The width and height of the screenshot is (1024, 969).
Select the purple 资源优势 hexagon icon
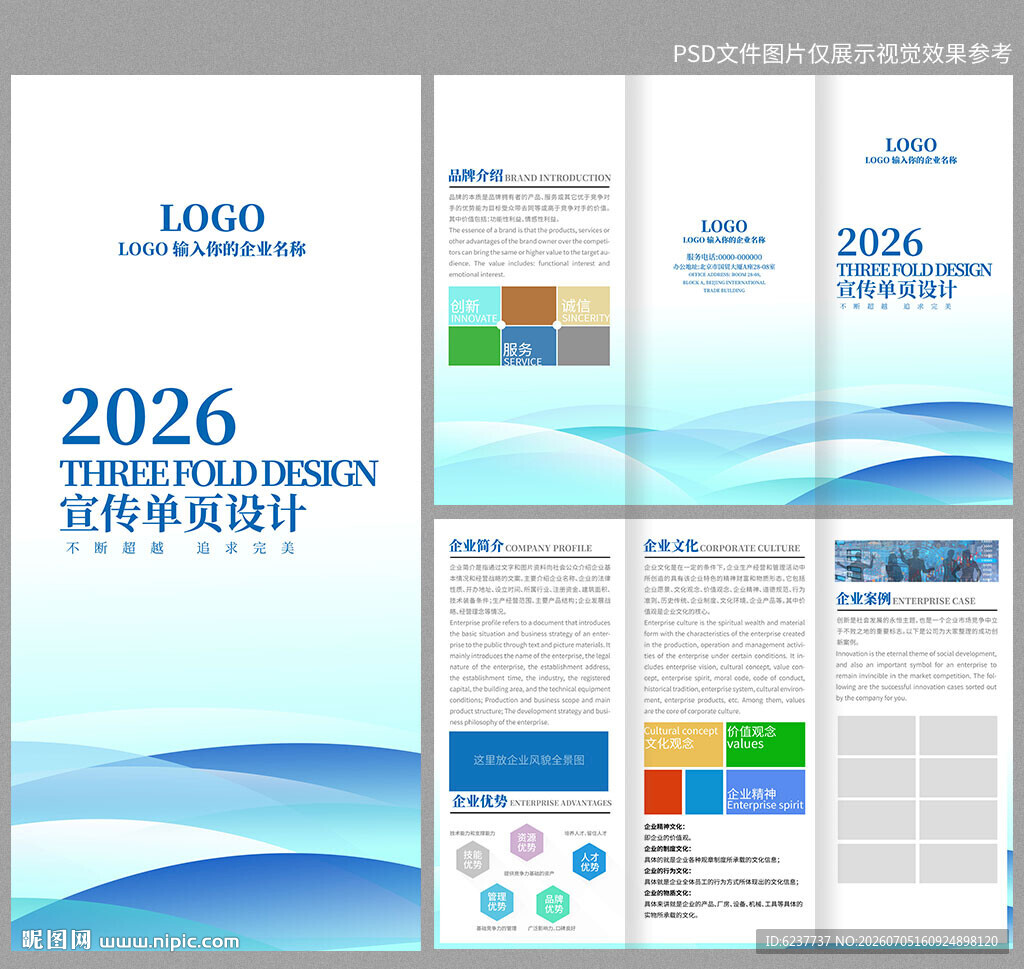(526, 842)
